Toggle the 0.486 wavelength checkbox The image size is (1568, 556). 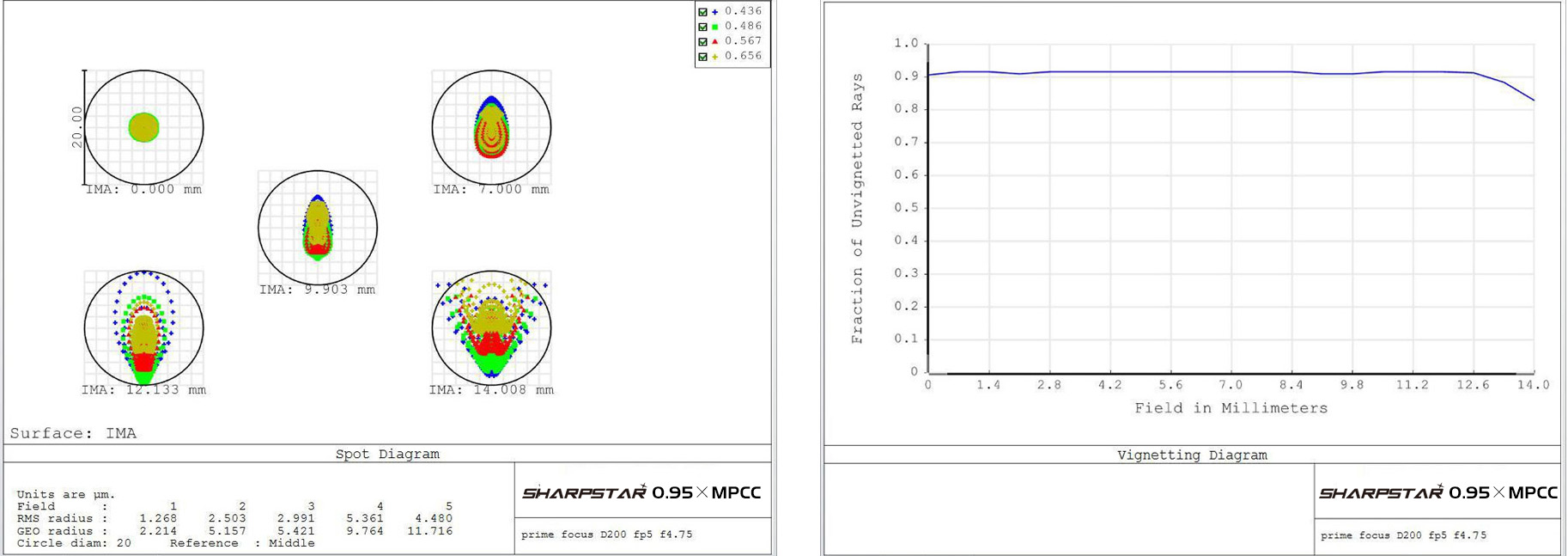click(x=702, y=27)
